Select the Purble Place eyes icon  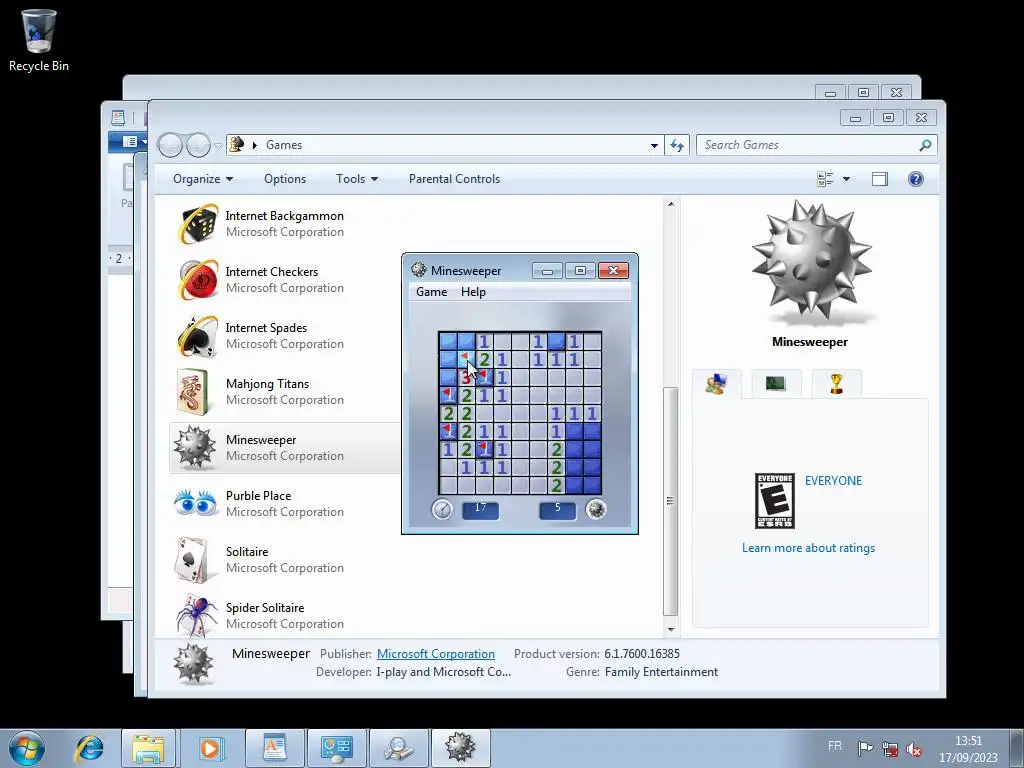196,504
